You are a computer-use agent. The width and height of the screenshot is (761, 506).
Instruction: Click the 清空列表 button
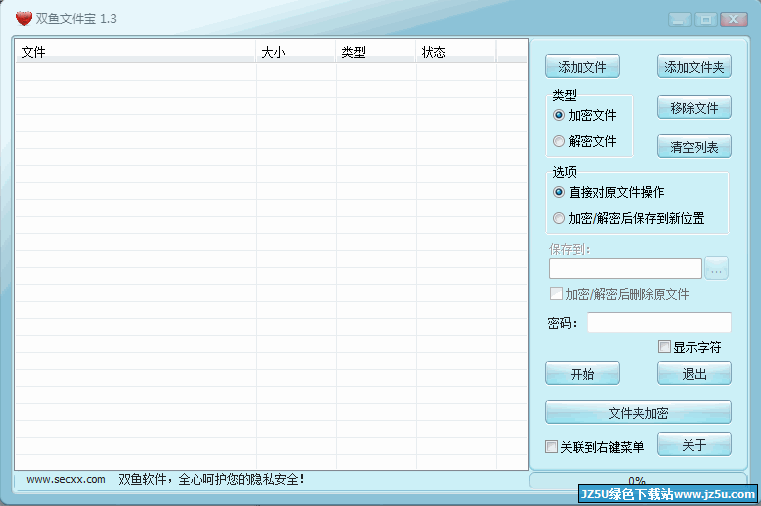point(694,147)
